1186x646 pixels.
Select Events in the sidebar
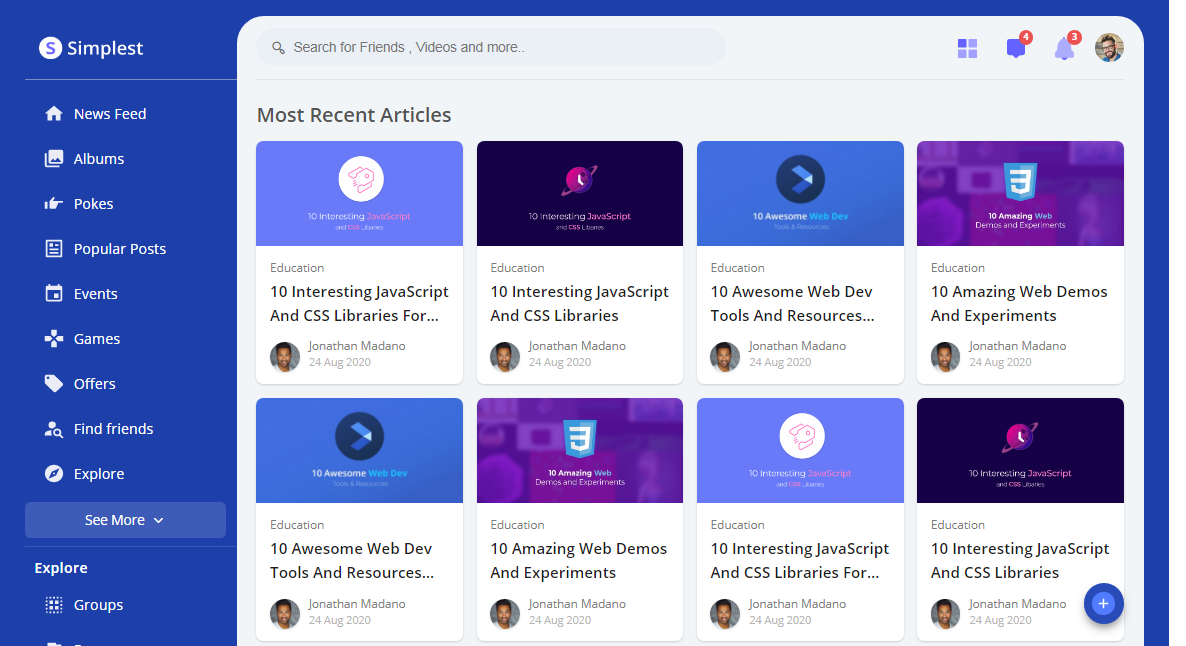(96, 294)
